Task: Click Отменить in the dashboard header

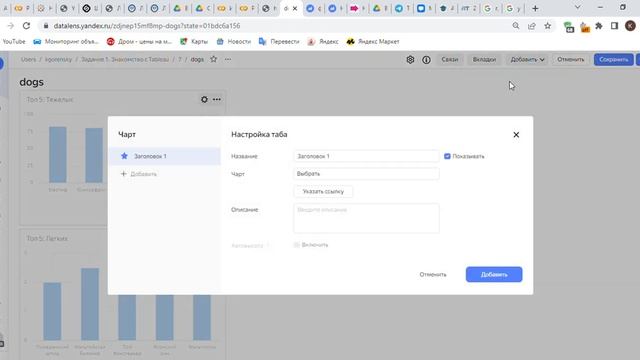Action: (x=571, y=60)
